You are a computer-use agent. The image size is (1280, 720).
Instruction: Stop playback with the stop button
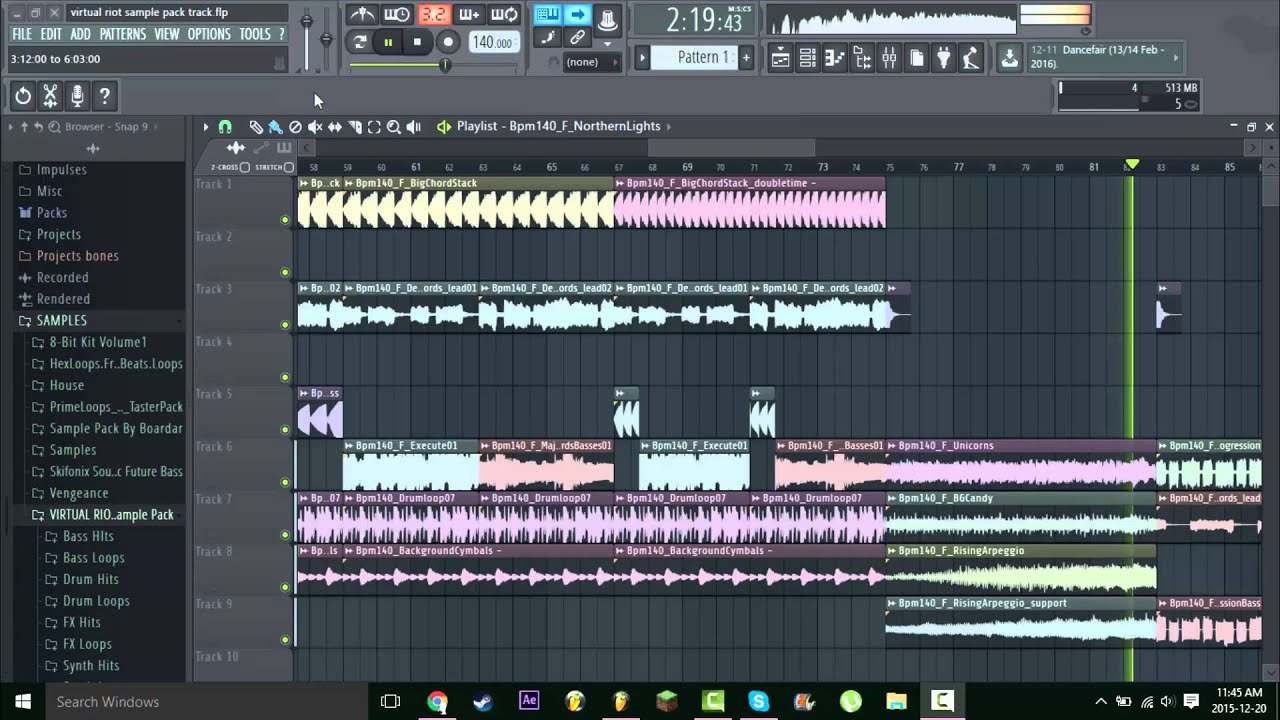pos(418,42)
